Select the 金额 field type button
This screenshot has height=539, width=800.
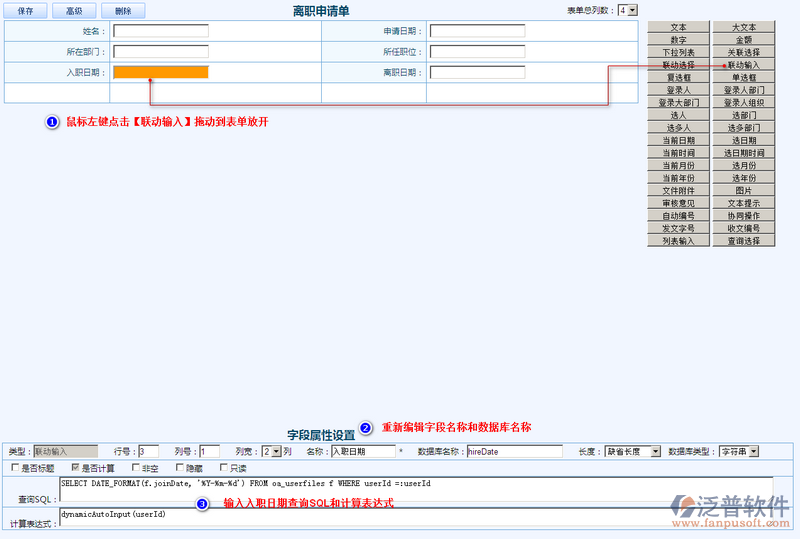tap(744, 40)
